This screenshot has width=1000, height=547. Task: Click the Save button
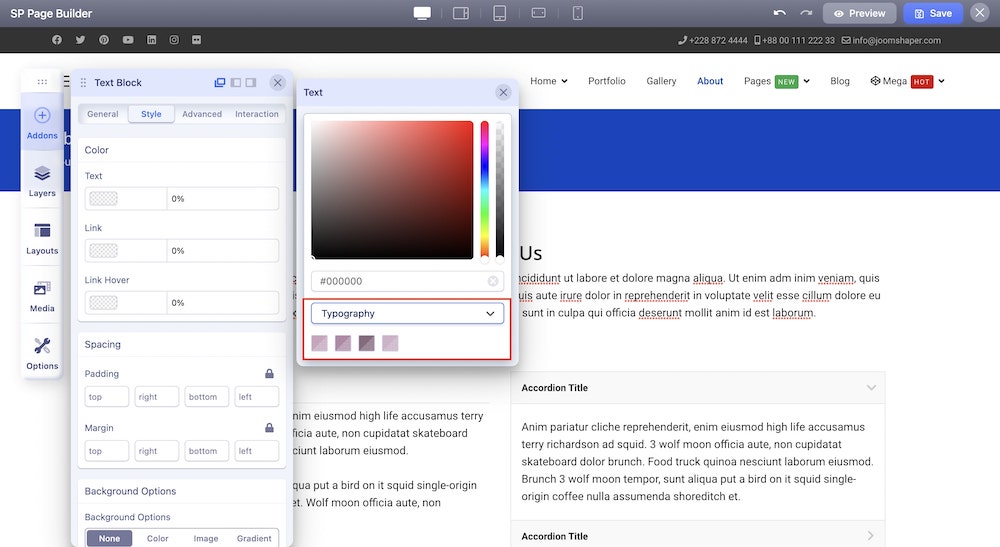click(x=932, y=13)
